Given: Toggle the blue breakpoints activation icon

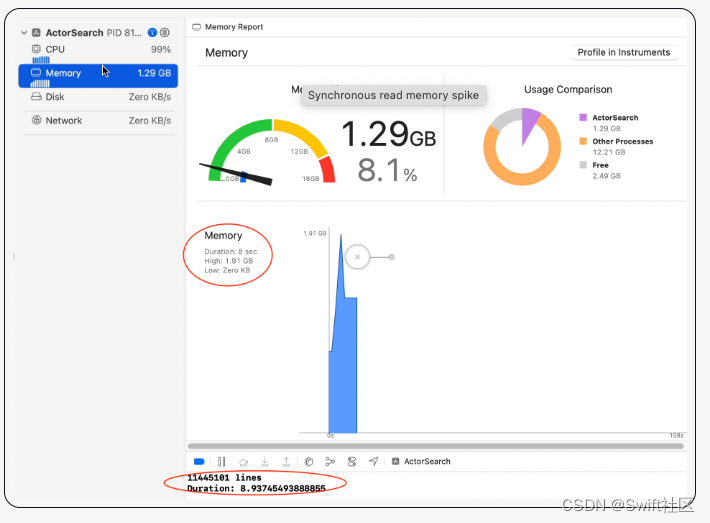Looking at the screenshot, I should pyautogui.click(x=199, y=462).
